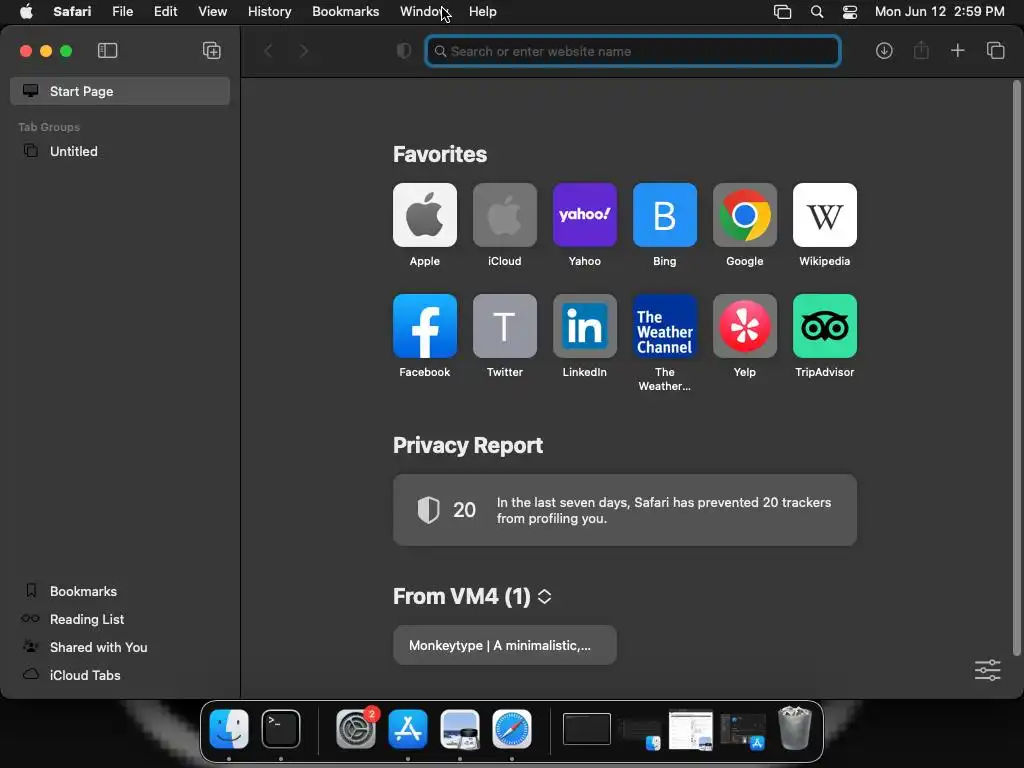Click the start page vertical scrollbar
Screen dimensions: 1024x768
1016,368
